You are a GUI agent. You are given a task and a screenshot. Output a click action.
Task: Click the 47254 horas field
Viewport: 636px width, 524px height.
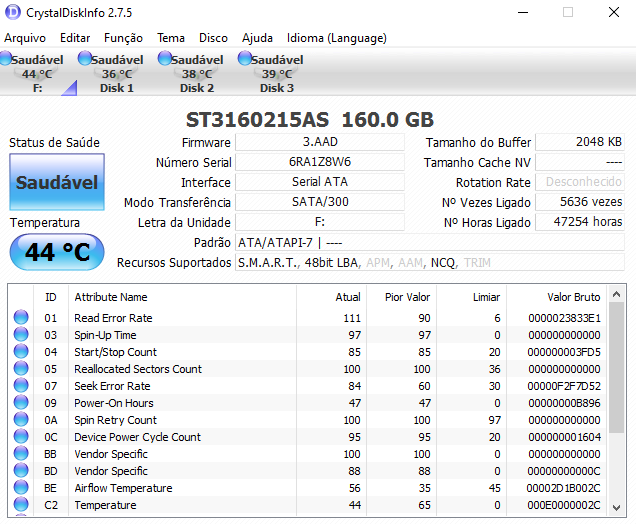point(580,222)
